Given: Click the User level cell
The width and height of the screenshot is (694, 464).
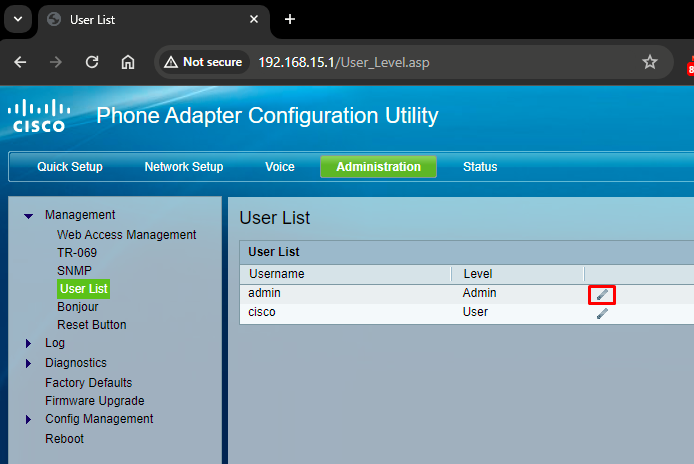Looking at the screenshot, I should pyautogui.click(x=475, y=312).
